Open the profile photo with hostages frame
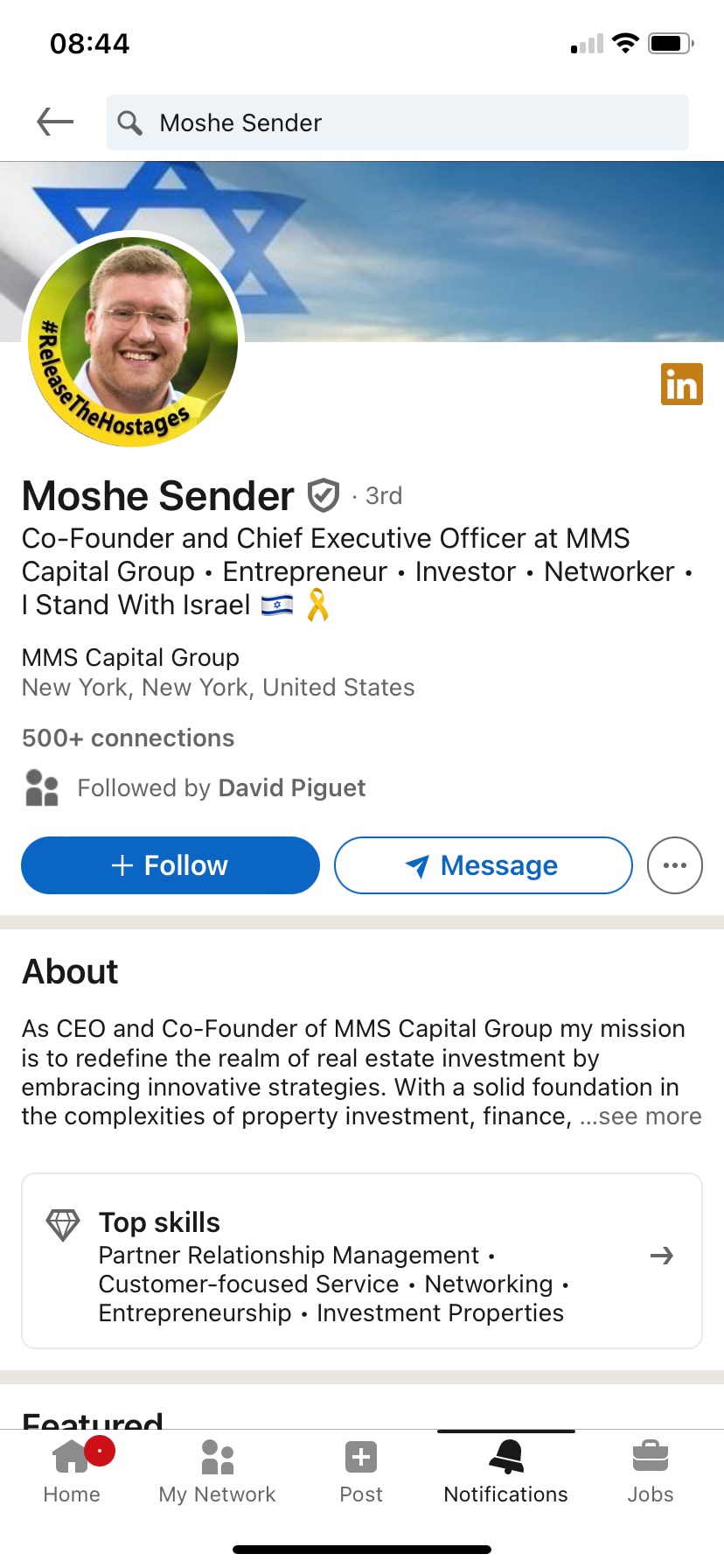This screenshot has height=1568, width=724. 134,340
